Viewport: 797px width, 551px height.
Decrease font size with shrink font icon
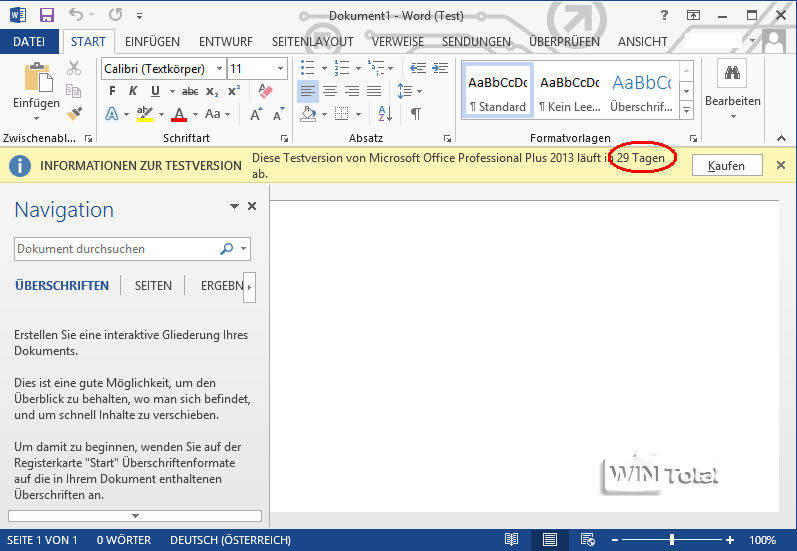tap(279, 114)
